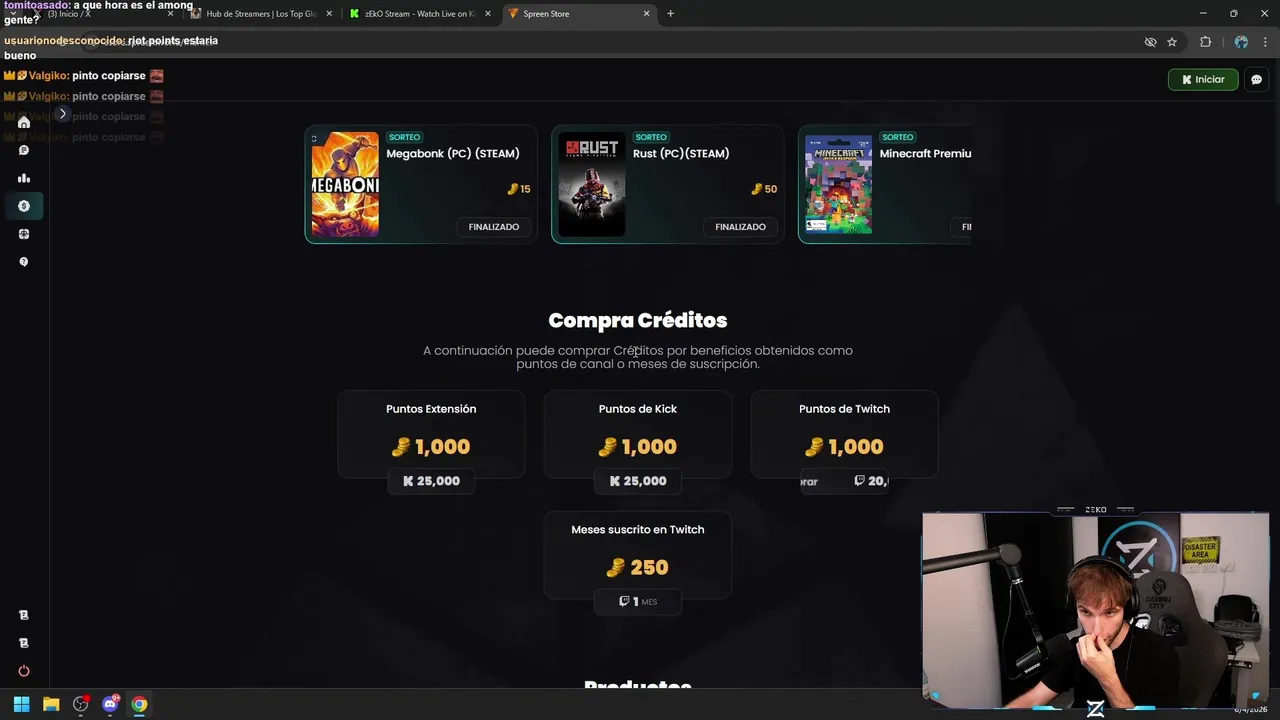Screen dimensions: 1280x720
Task: Buy Puntos Extensión for 25,000
Action: pyautogui.click(x=431, y=481)
